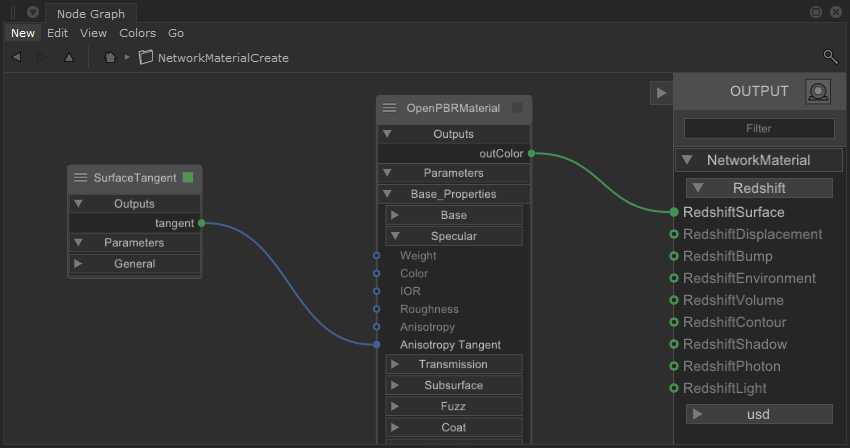Toggle the SurfaceTangent green state square
Screen dimensions: 850x448
pyautogui.click(x=188, y=177)
